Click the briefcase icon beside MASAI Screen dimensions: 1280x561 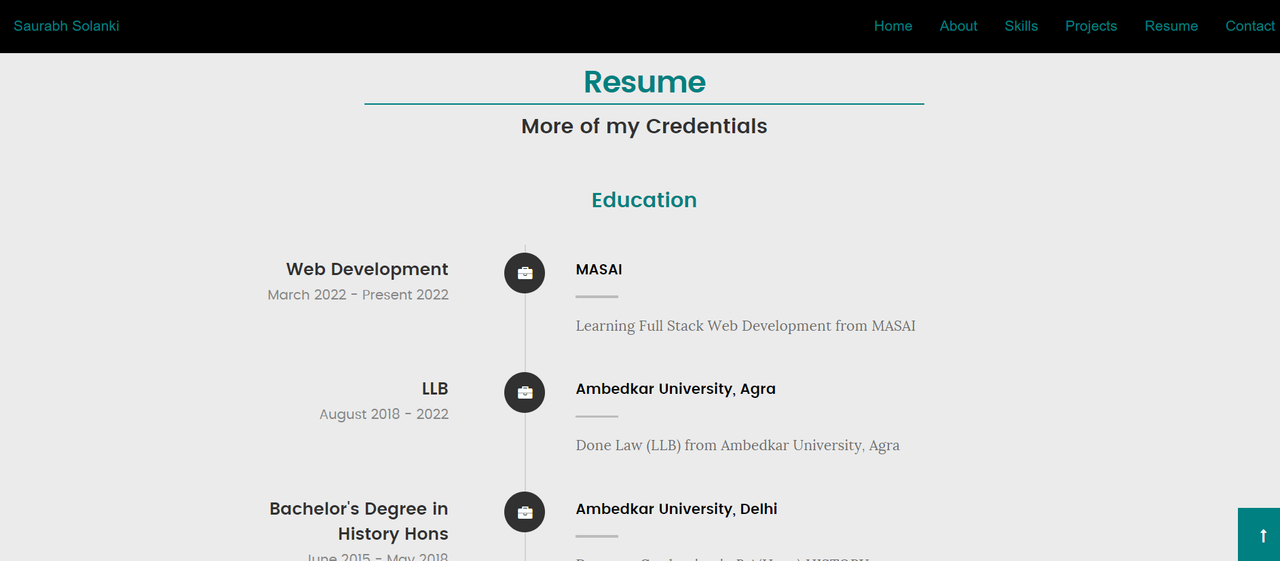(x=524, y=273)
